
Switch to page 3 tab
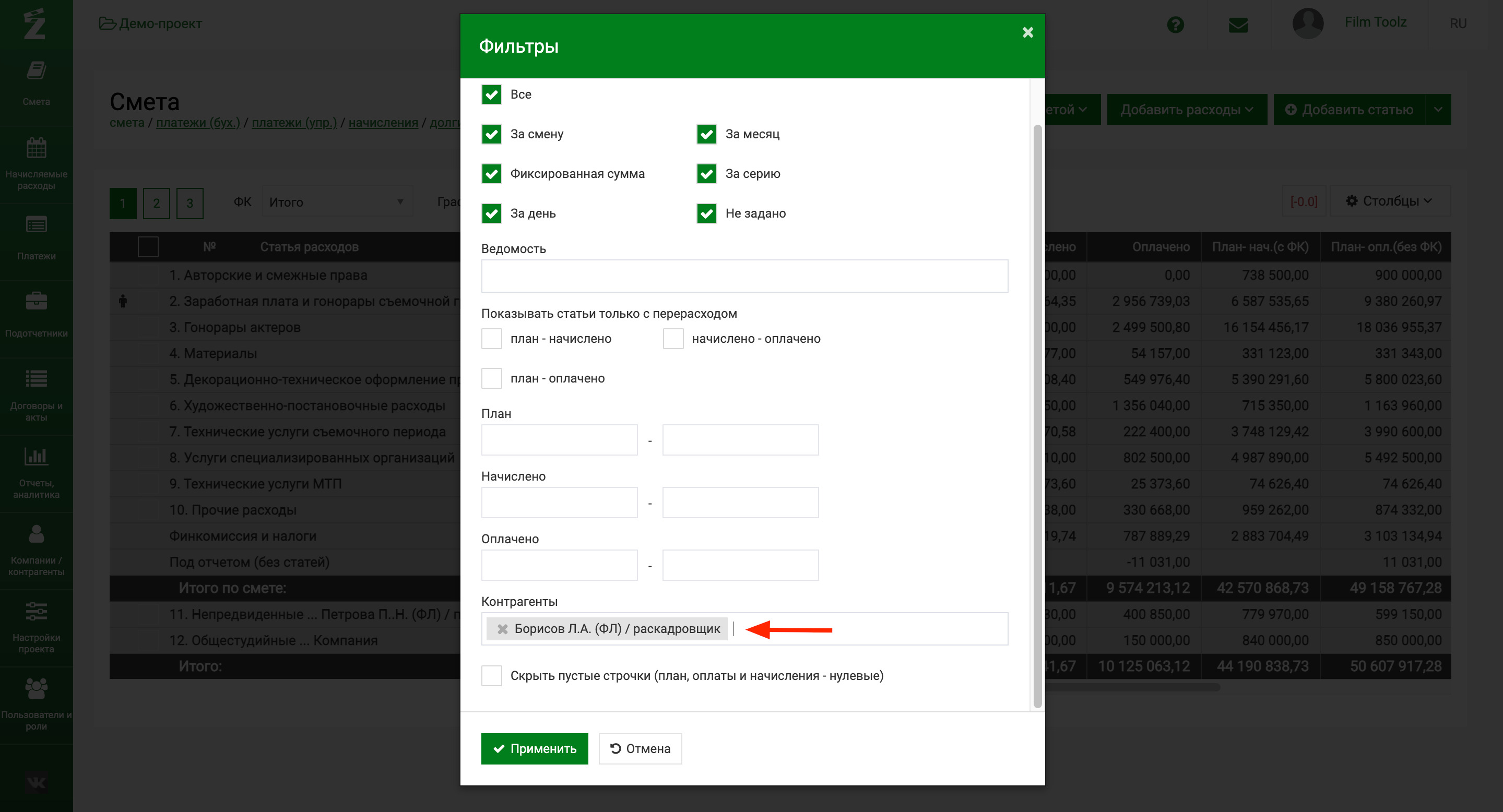(x=190, y=203)
